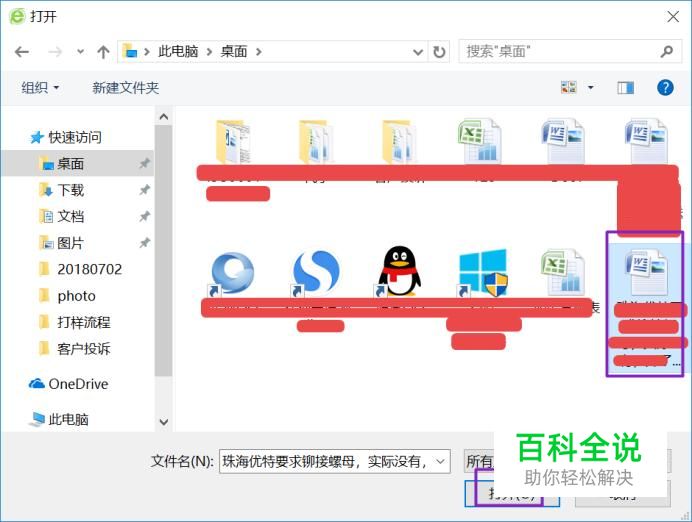
Task: Select the Sogou browser shortcut icon
Action: click(x=315, y=273)
